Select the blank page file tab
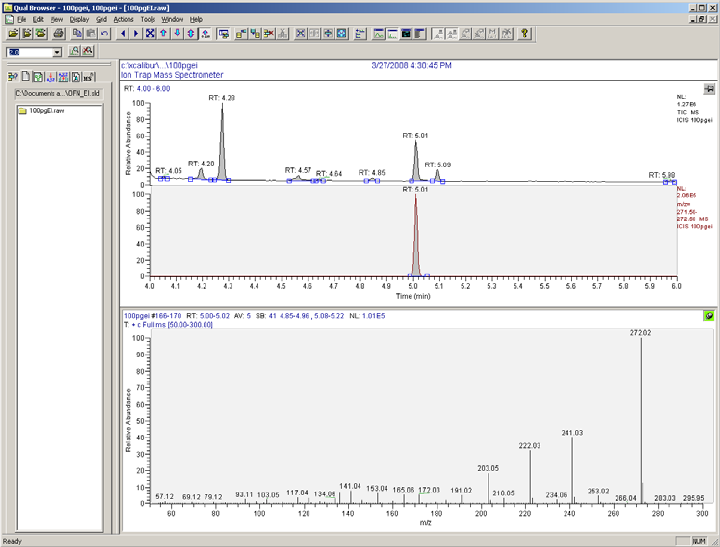Screen dimensions: 720x547 25,76
